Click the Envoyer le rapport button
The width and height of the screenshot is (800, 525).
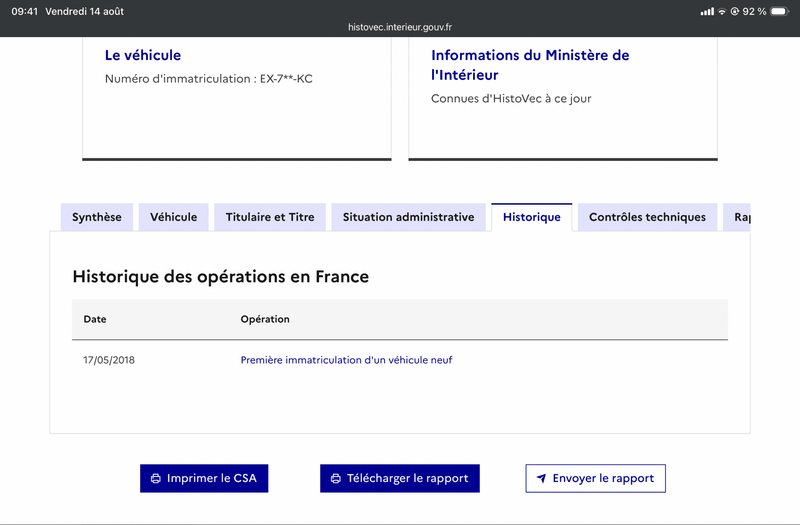595,479
